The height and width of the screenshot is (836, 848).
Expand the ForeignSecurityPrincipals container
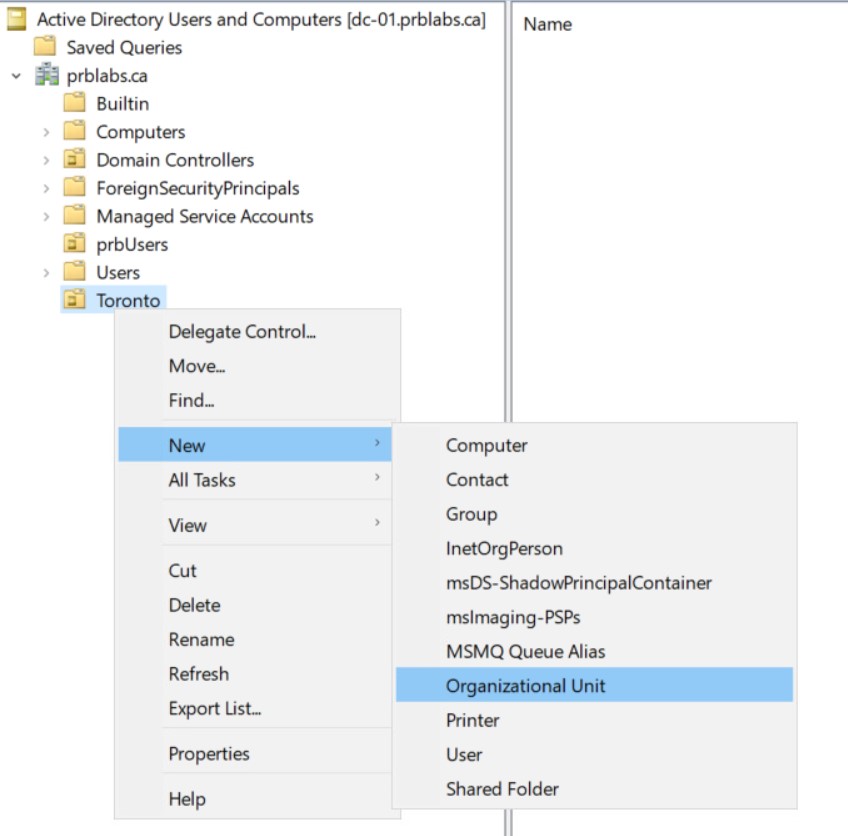pyautogui.click(x=46, y=188)
